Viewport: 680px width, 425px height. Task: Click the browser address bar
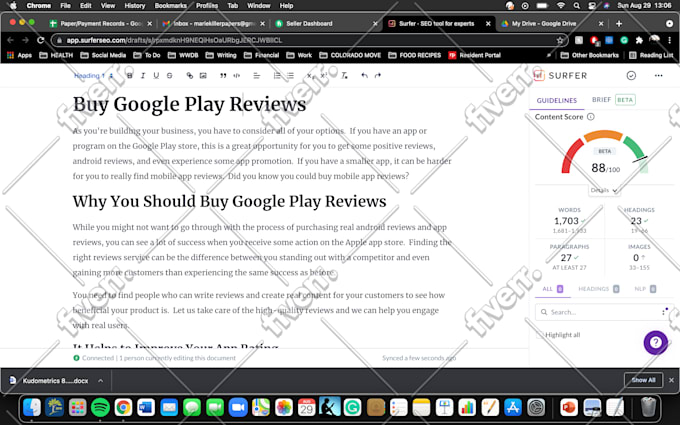pos(310,40)
